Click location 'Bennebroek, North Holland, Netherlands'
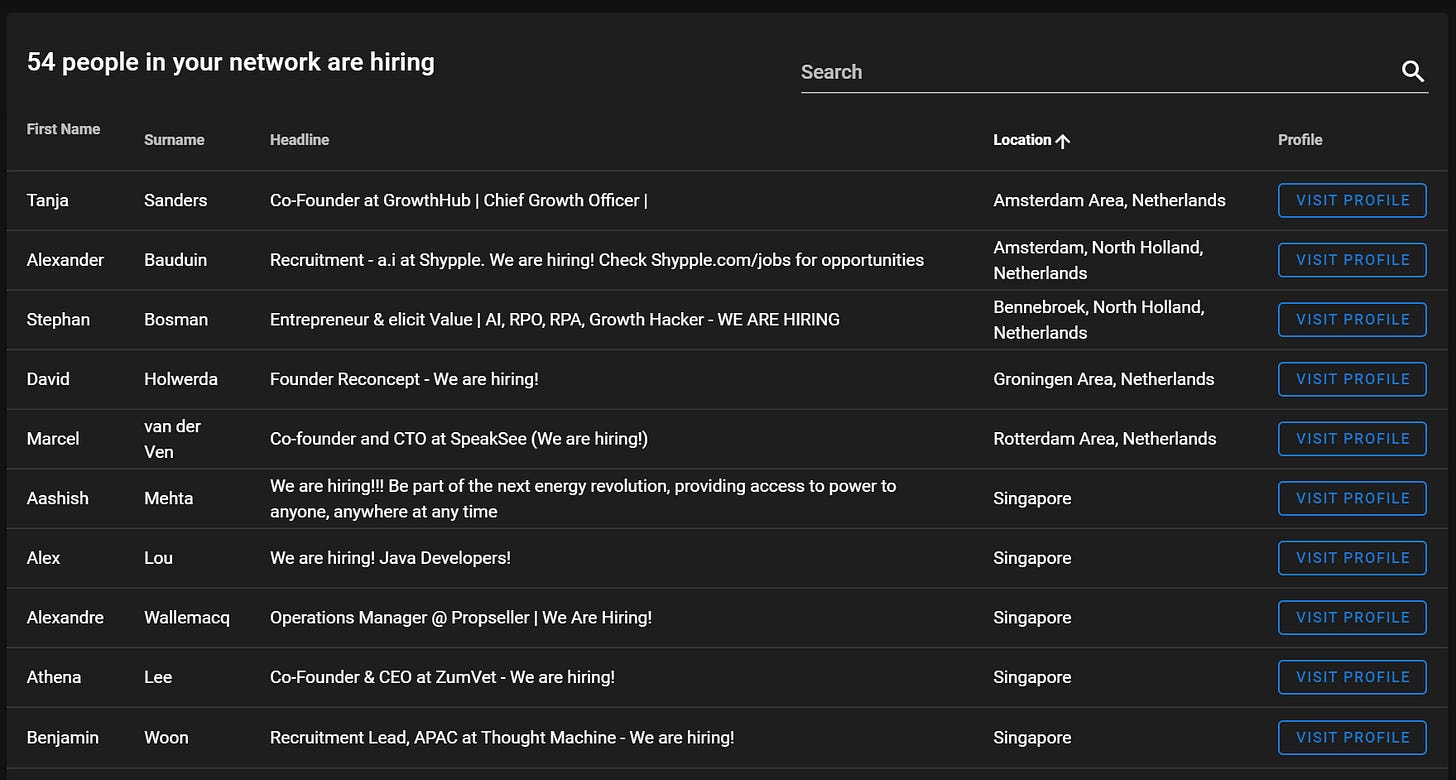1456x780 pixels. click(x=1098, y=320)
